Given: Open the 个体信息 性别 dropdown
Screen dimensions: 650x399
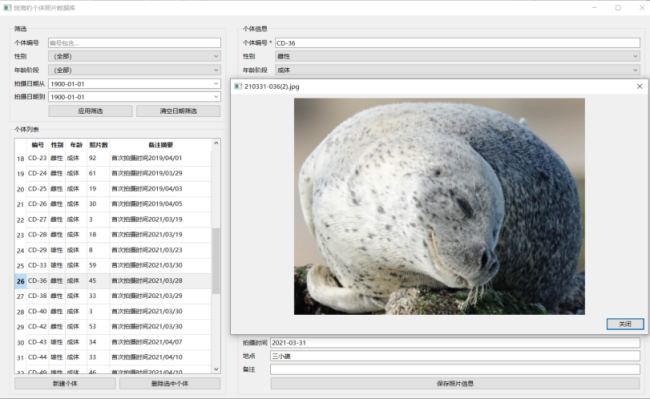Looking at the screenshot, I should [457, 56].
